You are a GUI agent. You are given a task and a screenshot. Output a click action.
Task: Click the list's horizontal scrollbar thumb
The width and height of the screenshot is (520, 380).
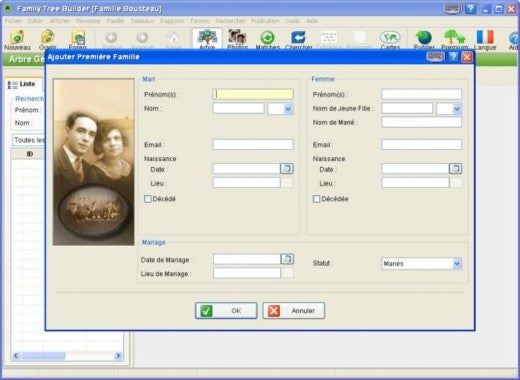pyautogui.click(x=43, y=356)
